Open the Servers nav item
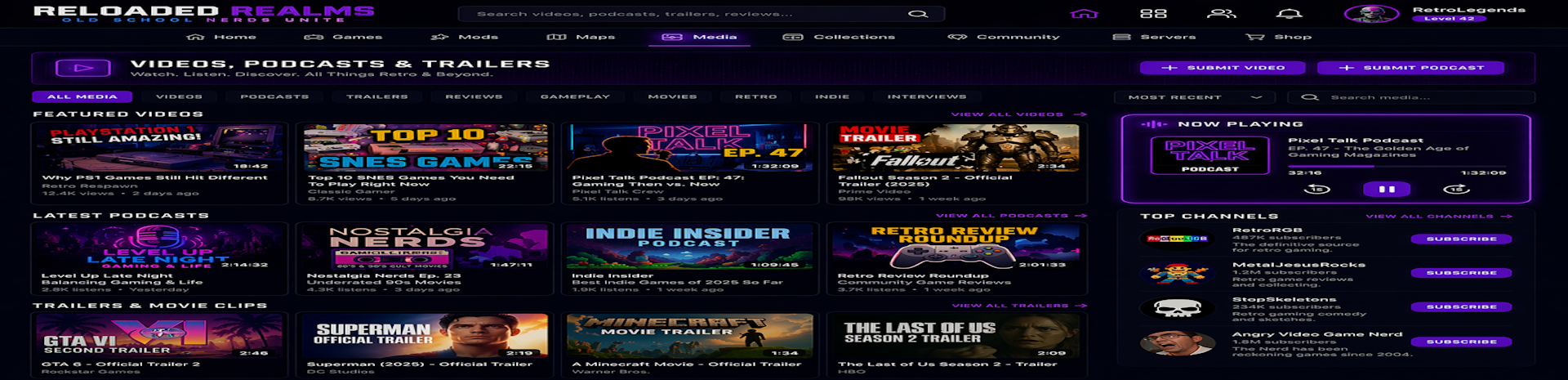This screenshot has width=1568, height=380. 1154,37
